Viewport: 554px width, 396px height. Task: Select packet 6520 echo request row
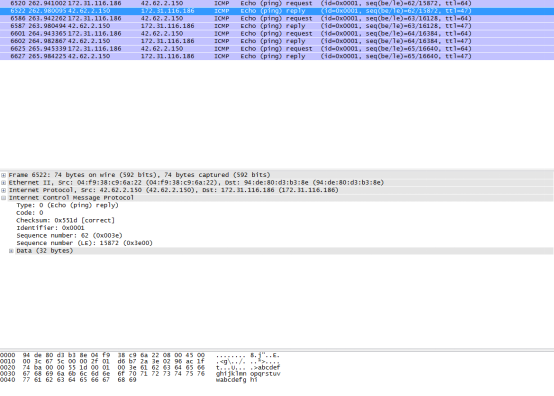click(277, 3)
